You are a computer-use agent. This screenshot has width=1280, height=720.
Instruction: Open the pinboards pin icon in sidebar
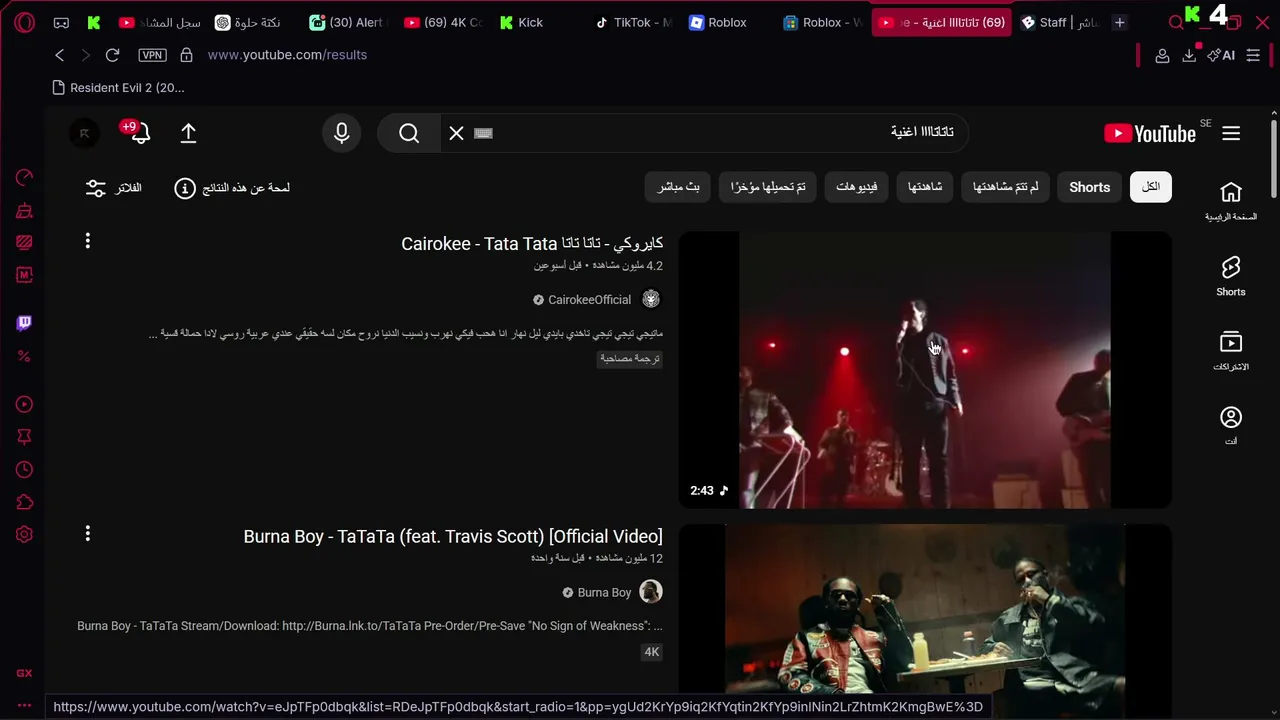tap(25, 437)
